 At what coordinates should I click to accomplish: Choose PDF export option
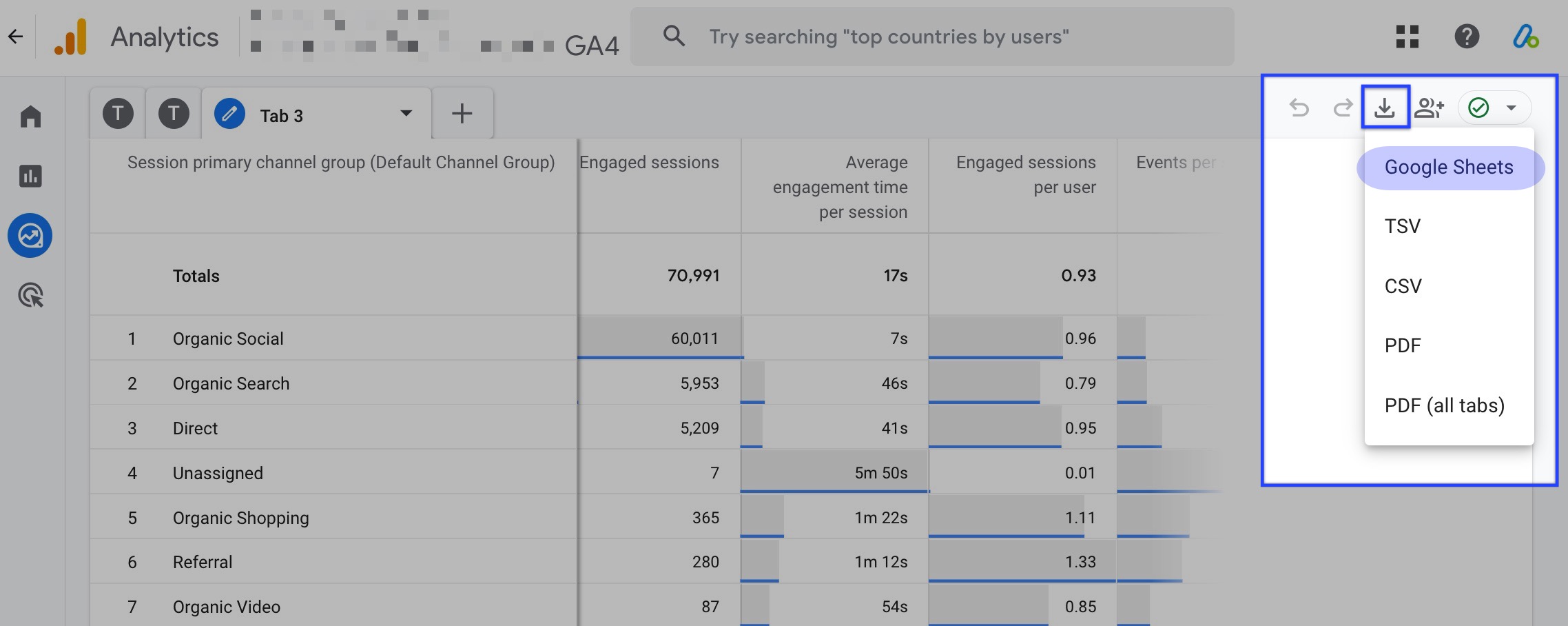coord(1450,345)
